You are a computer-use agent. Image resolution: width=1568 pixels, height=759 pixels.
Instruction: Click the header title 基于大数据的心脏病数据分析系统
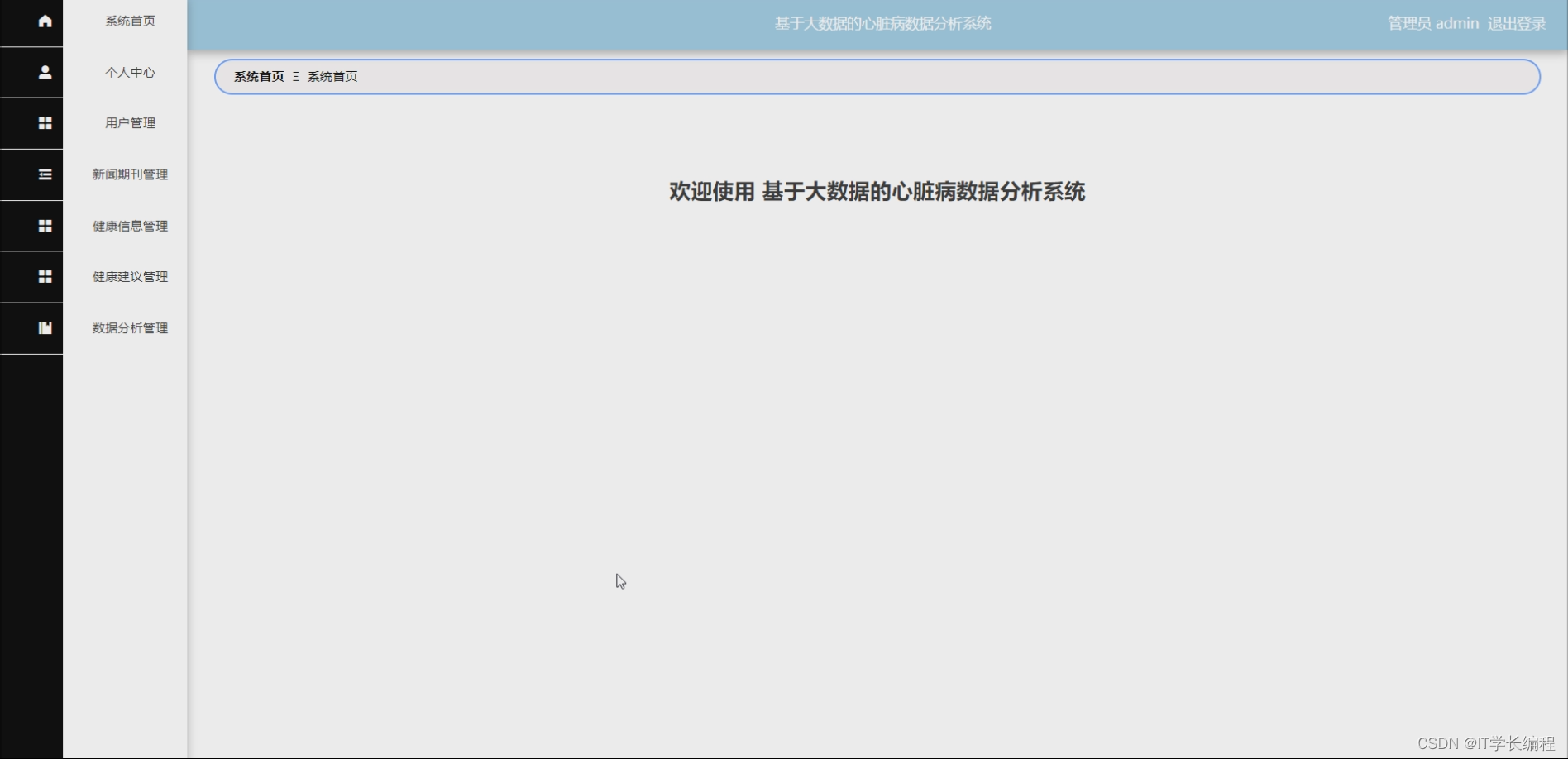coord(882,24)
